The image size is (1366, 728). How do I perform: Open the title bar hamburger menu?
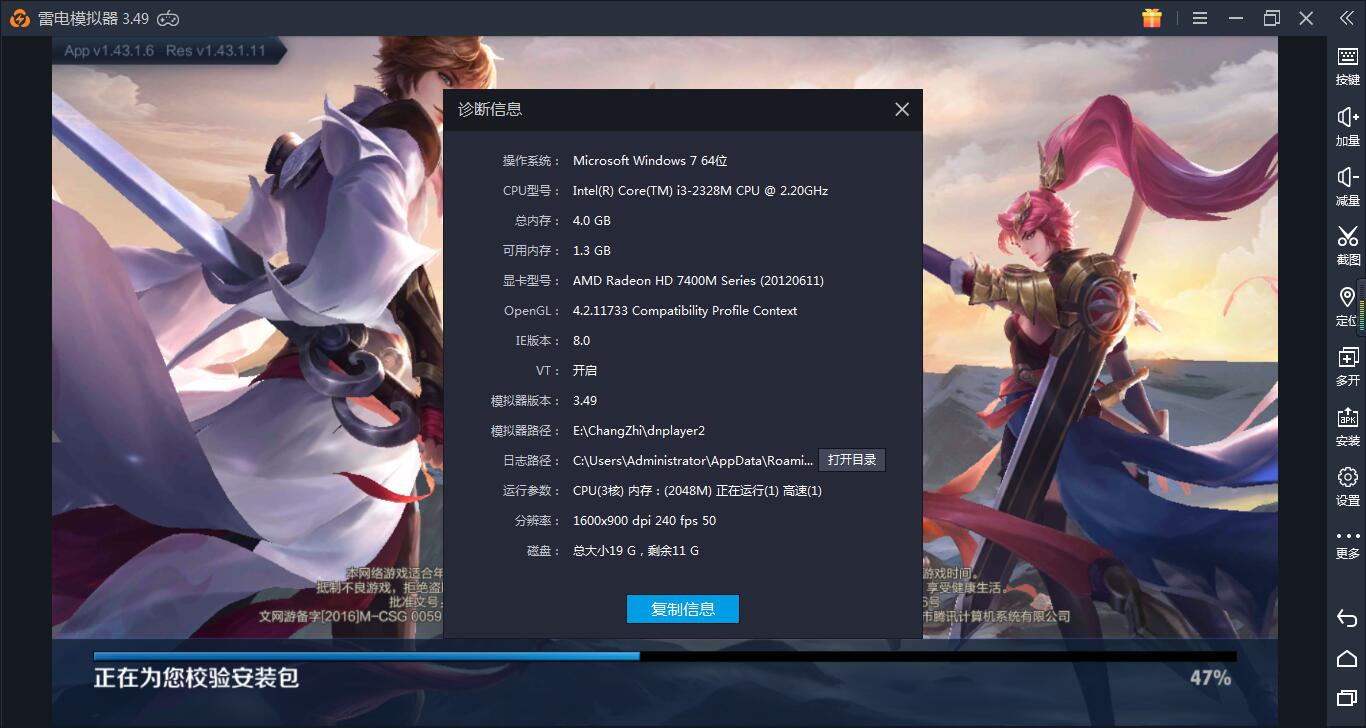coord(1200,18)
